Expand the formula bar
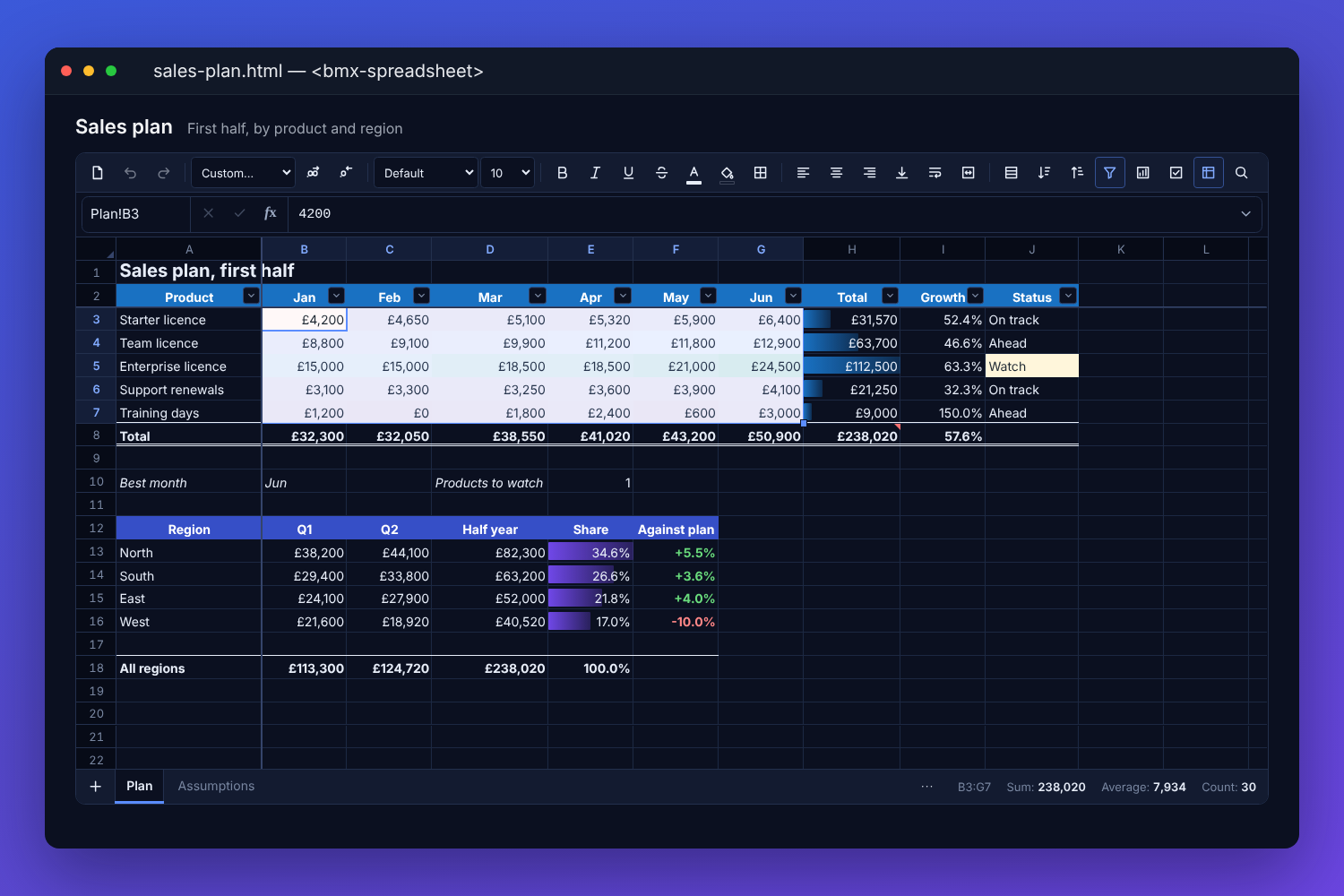Image resolution: width=1344 pixels, height=896 pixels. (1245, 213)
